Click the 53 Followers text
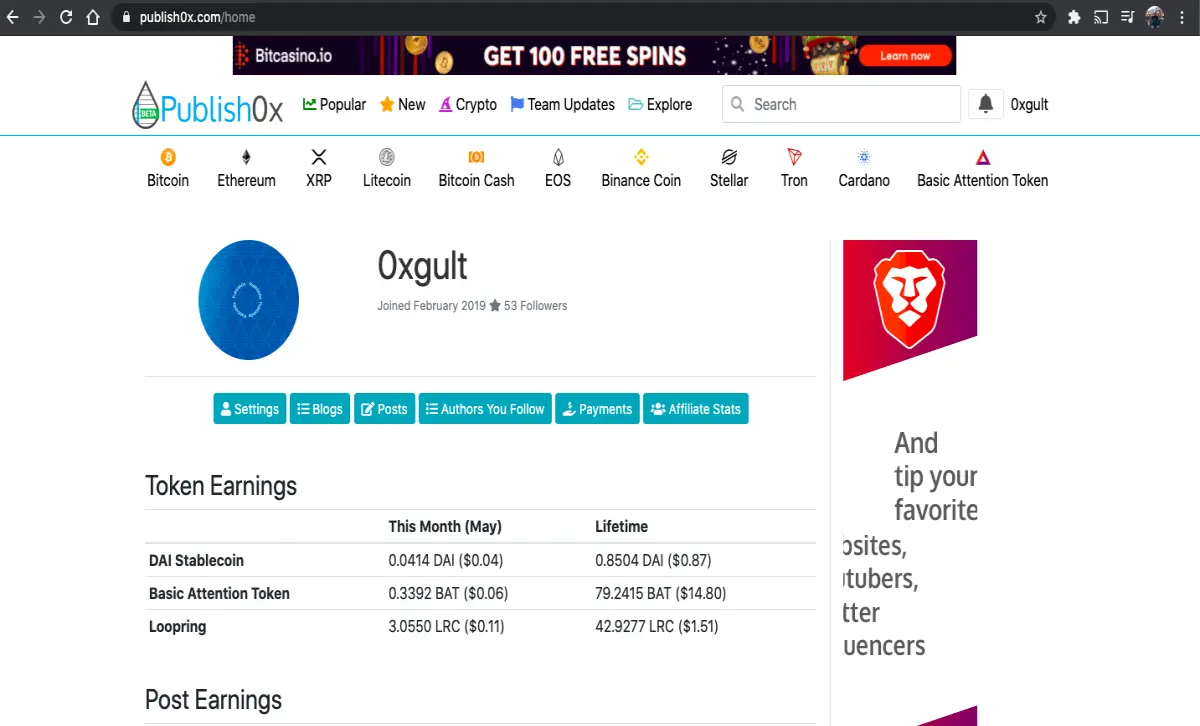1200x726 pixels. 535,306
